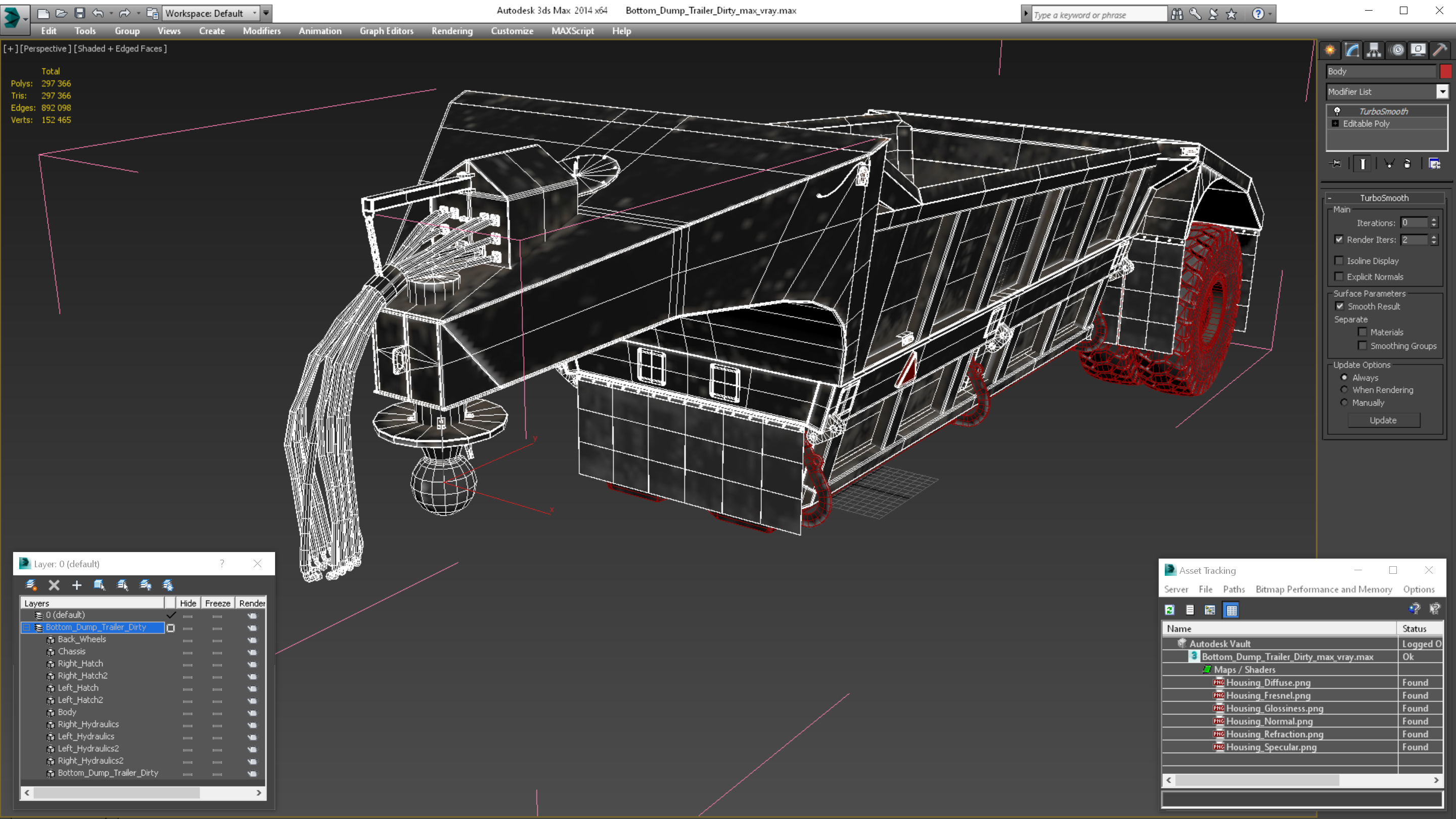Click the Help question mark icon
This screenshot has height=819, width=1456.
tap(1258, 14)
